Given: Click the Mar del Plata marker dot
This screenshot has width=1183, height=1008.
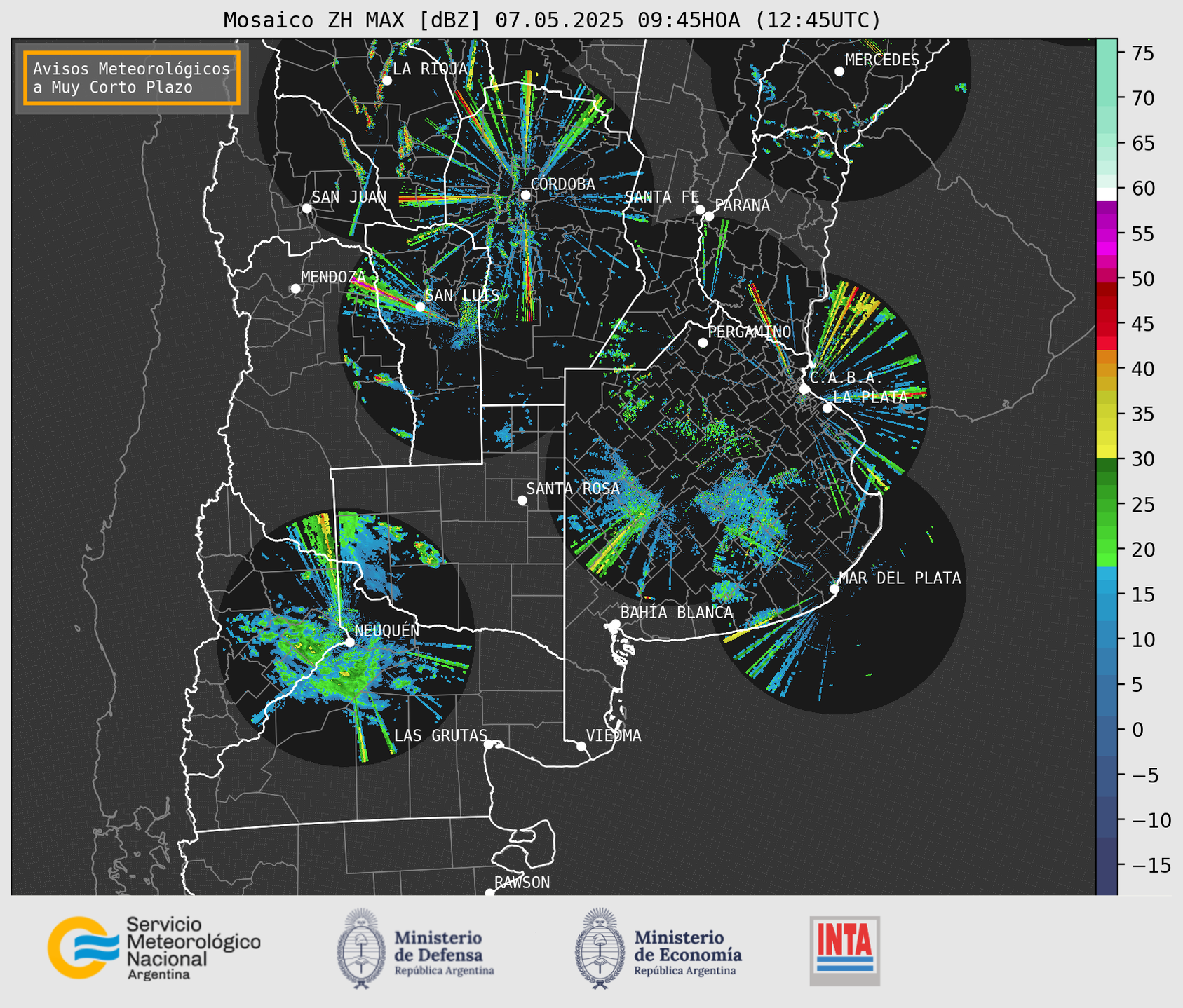Looking at the screenshot, I should pos(834,589).
